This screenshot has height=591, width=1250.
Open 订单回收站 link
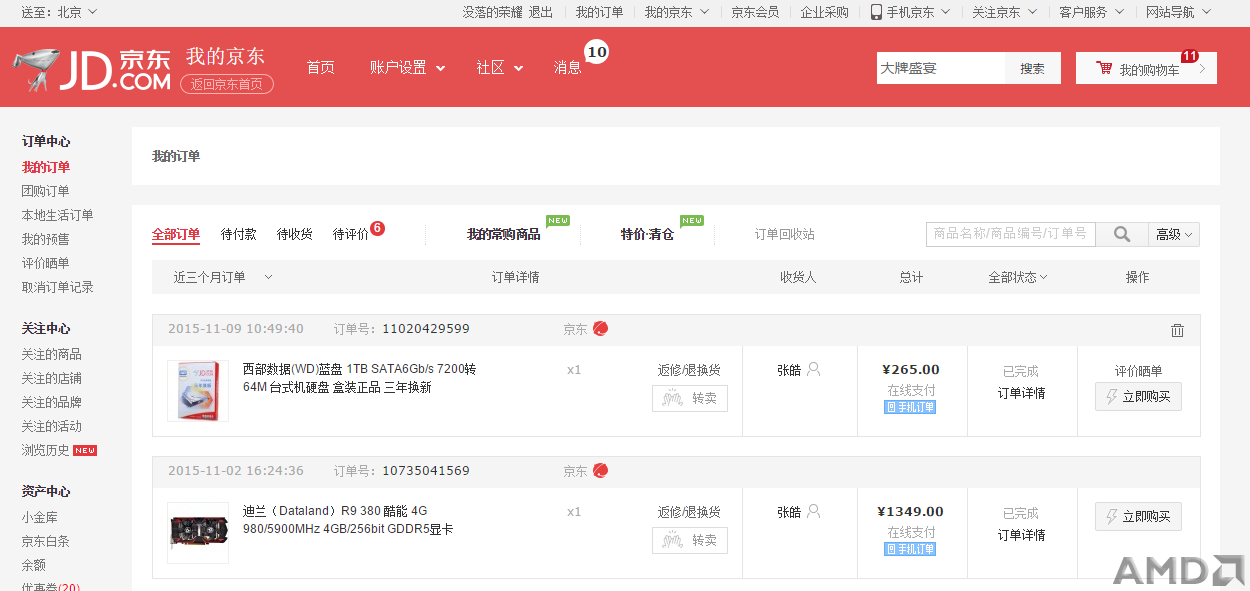point(785,234)
